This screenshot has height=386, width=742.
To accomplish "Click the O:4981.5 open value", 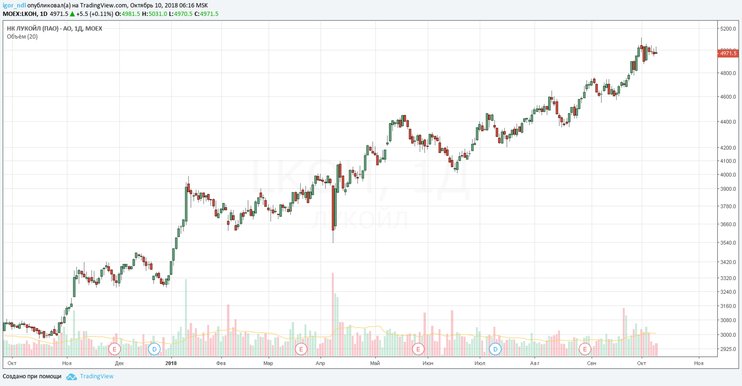I will [x=127, y=14].
